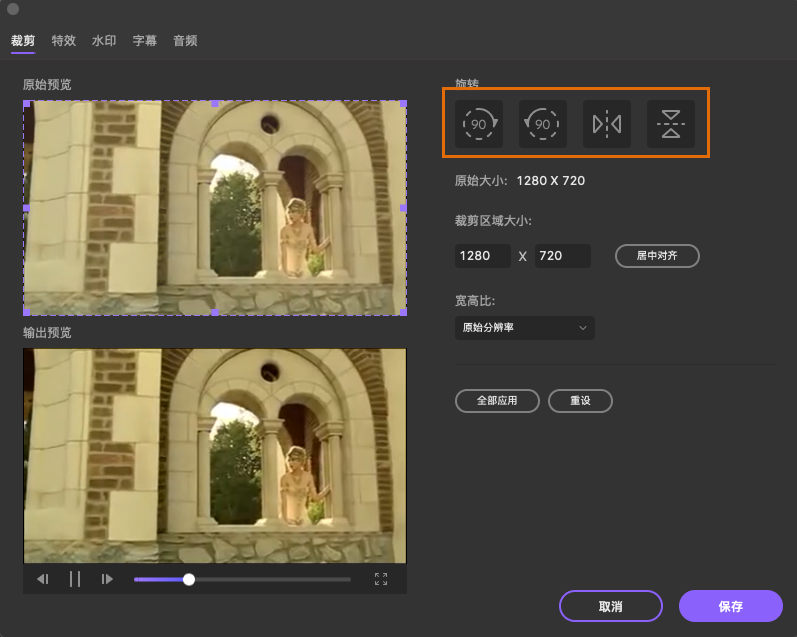Expand the 宽高比 aspect ratio dropdown
Screen dimensions: 797x637
(x=524, y=328)
